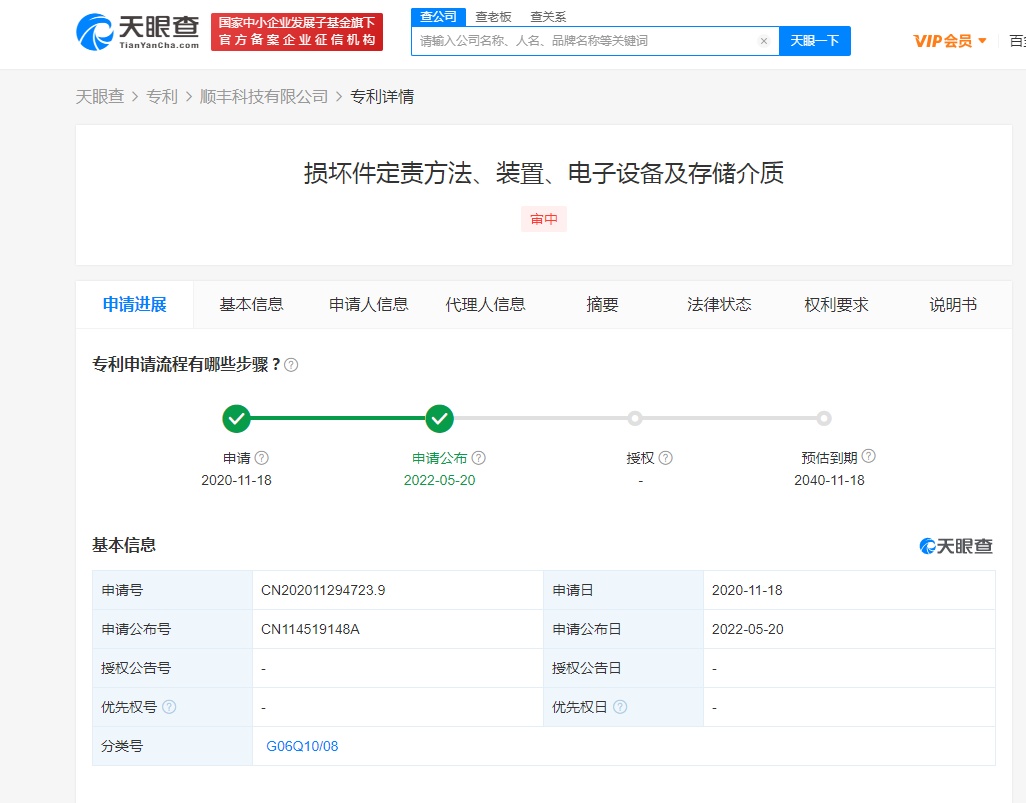Click 申请日 value 2020-11-18 in table

point(747,590)
